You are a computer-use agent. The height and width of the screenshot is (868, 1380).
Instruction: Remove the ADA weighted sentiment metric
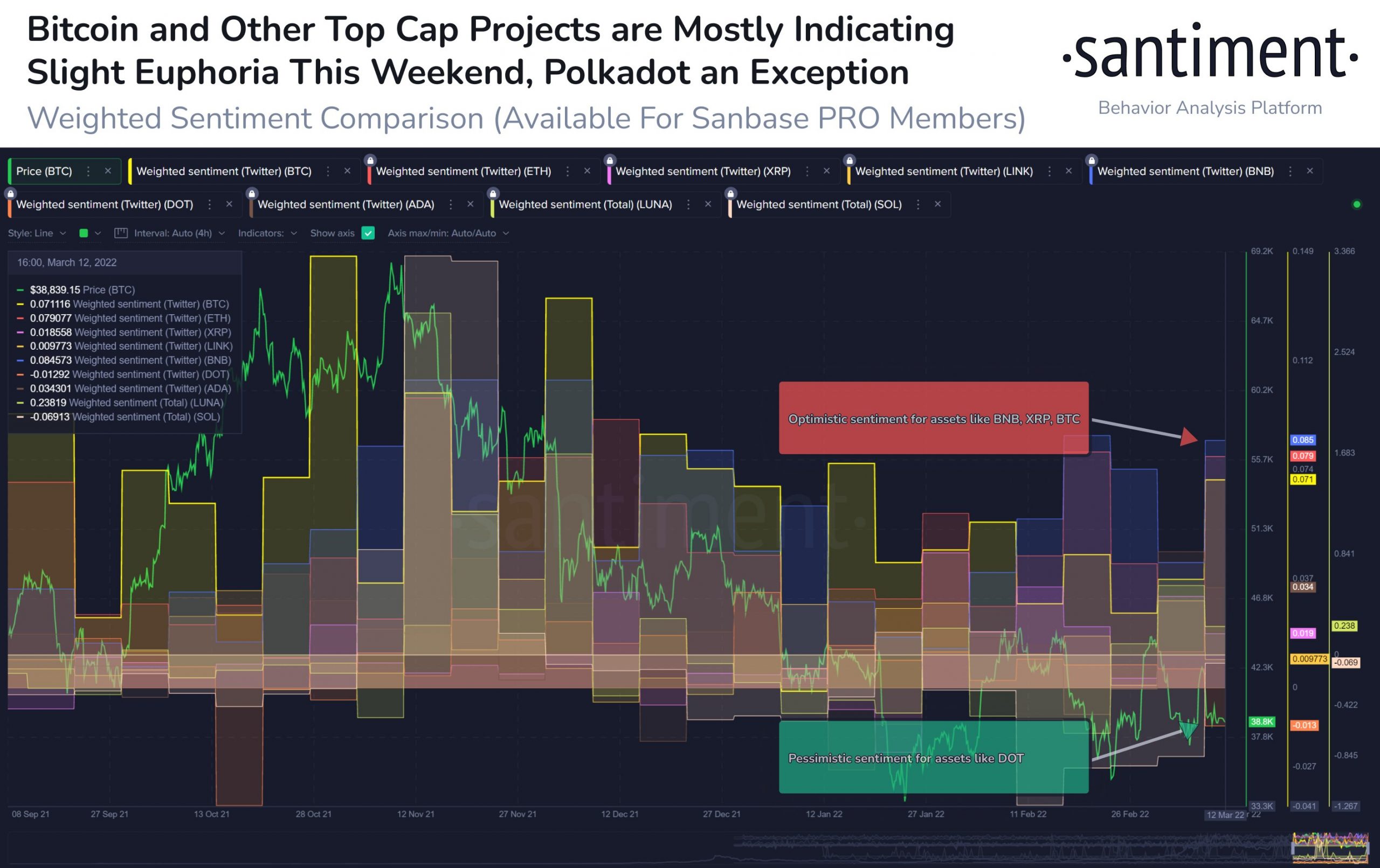(471, 205)
